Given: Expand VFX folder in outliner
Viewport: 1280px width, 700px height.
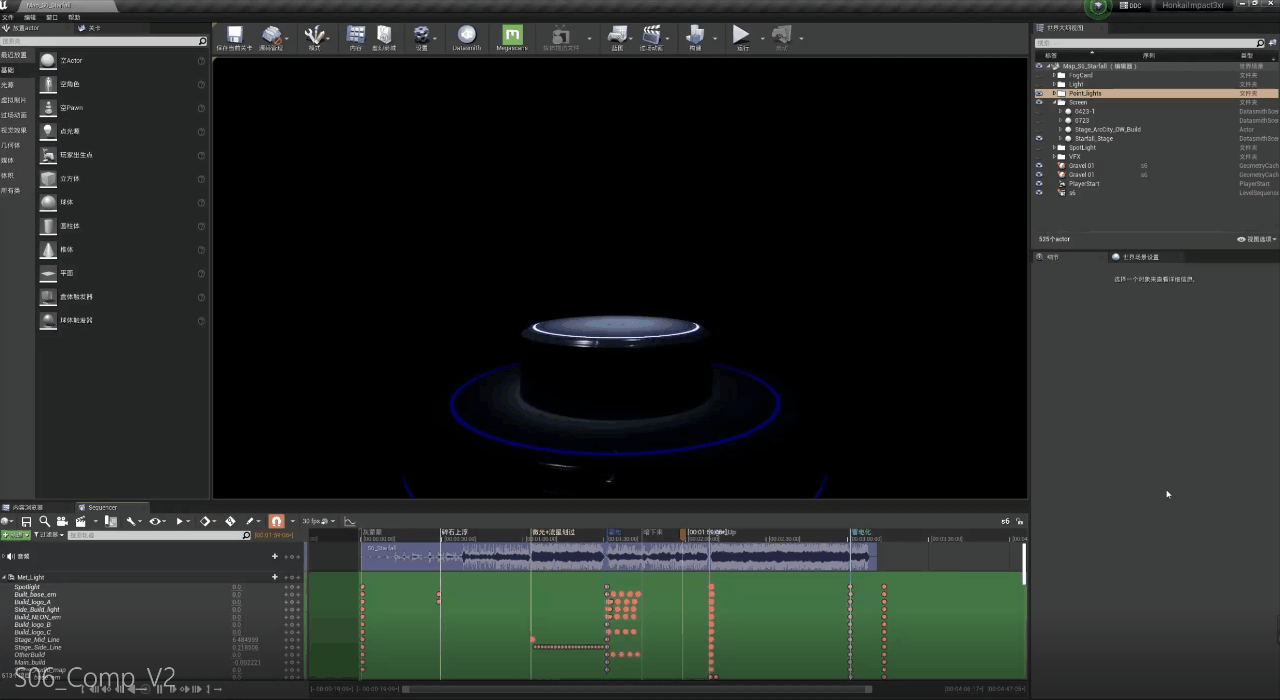Looking at the screenshot, I should tap(1054, 156).
